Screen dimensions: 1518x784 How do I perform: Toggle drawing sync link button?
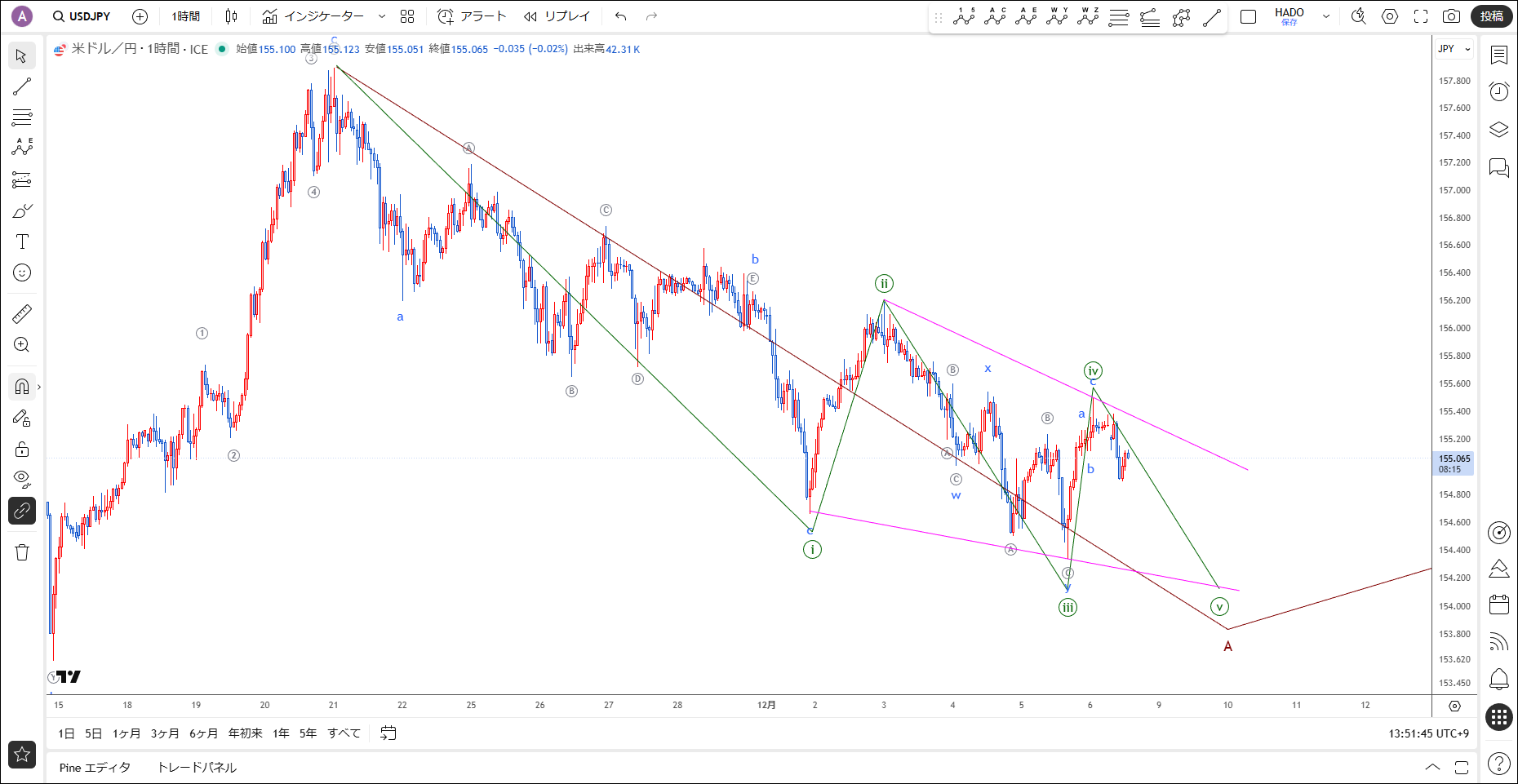click(22, 511)
